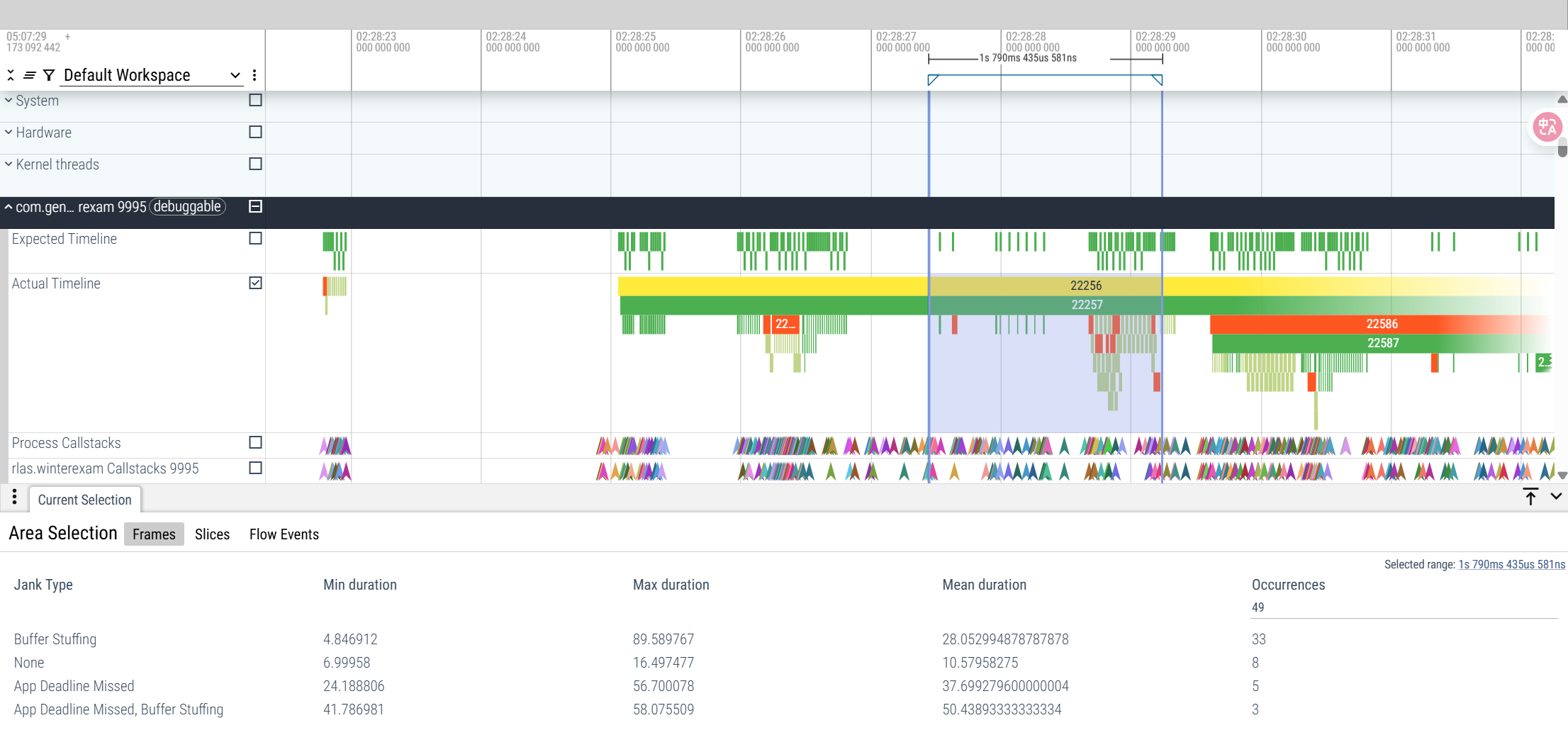1568x730 pixels.
Task: Click the Actual Timeline track label
Action: (x=56, y=283)
